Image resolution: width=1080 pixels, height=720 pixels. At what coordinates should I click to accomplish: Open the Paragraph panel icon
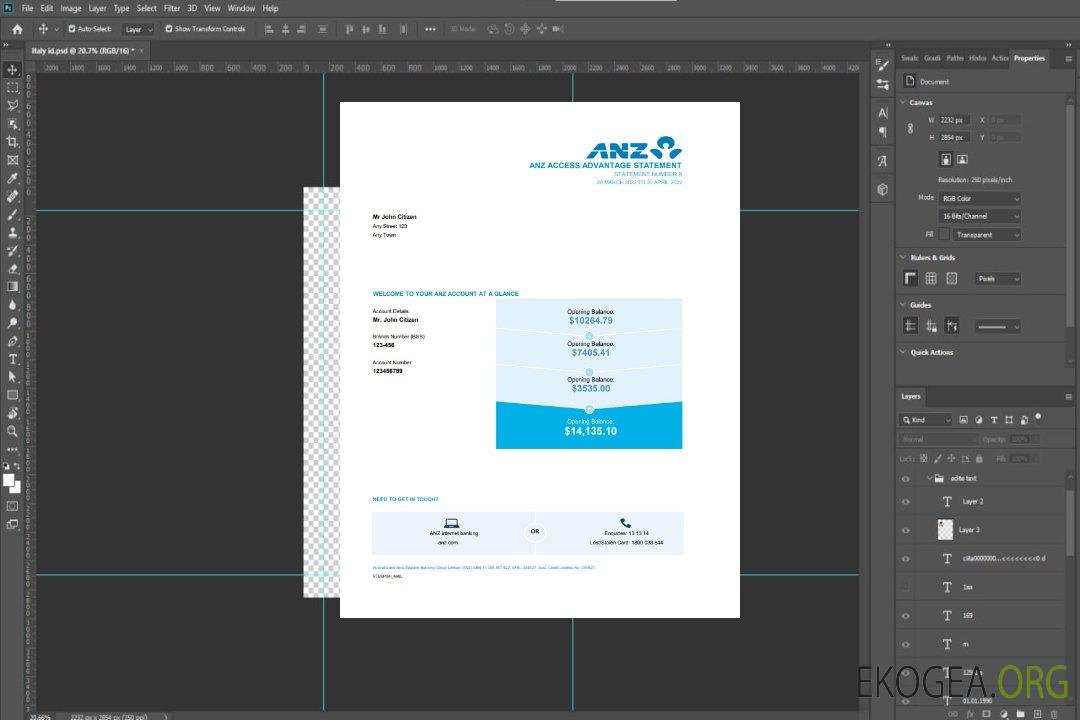(x=883, y=132)
